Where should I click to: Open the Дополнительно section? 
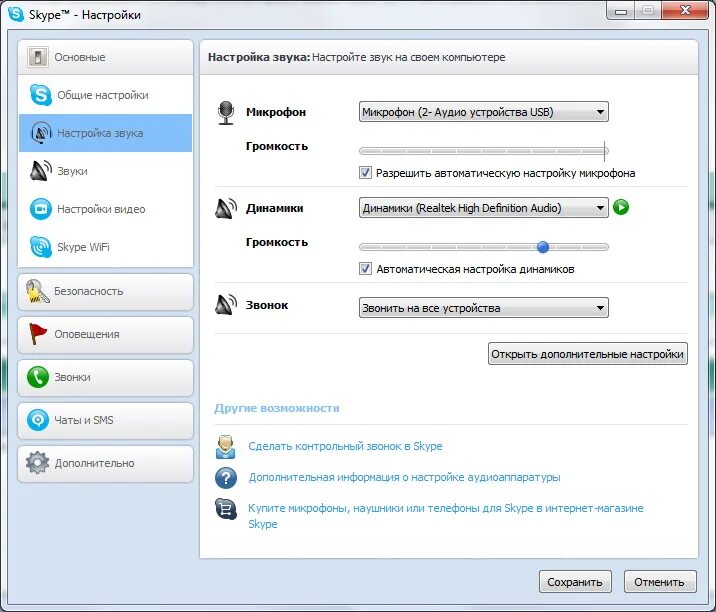[105, 463]
